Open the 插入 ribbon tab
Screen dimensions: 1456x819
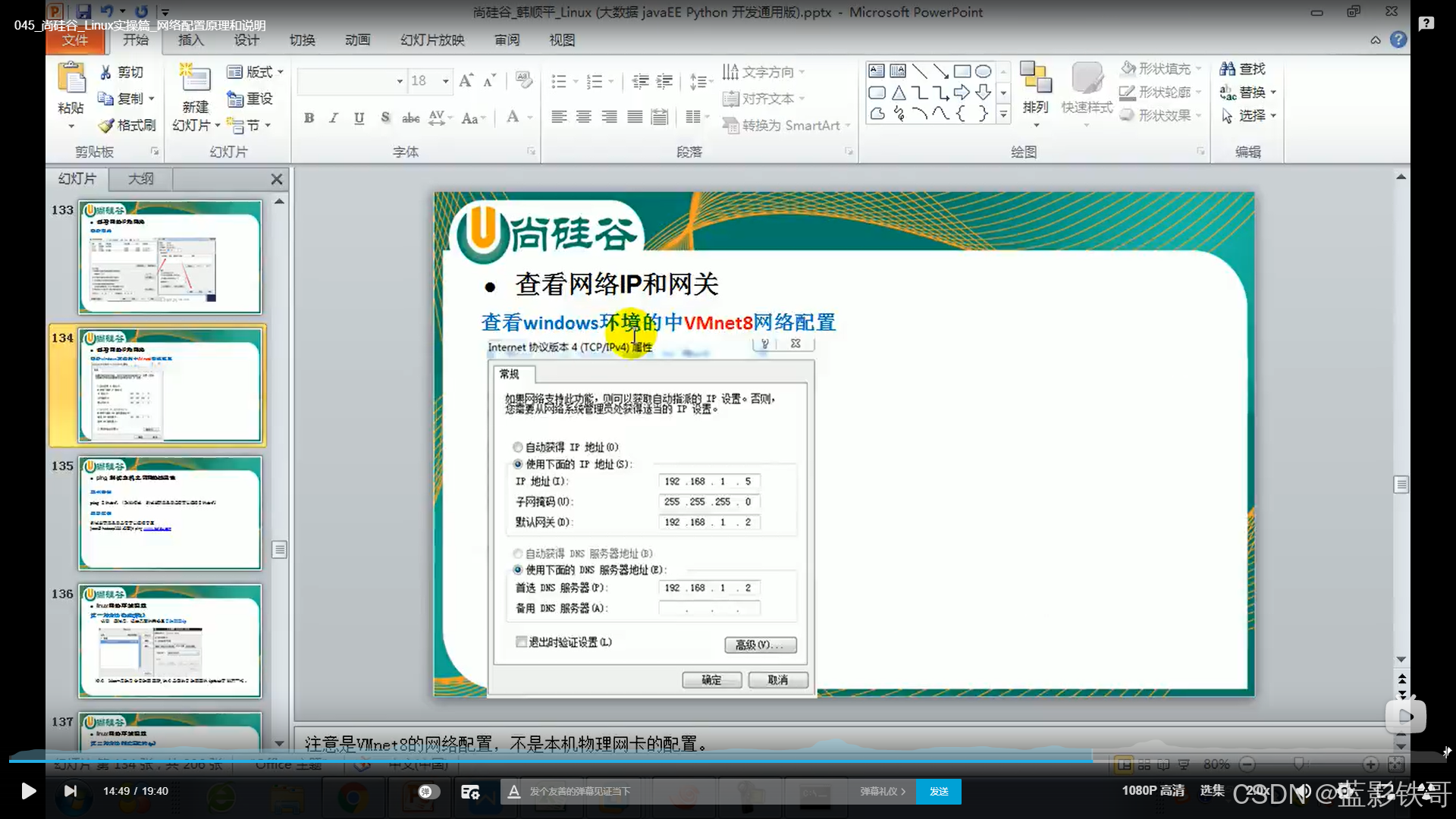pyautogui.click(x=190, y=40)
